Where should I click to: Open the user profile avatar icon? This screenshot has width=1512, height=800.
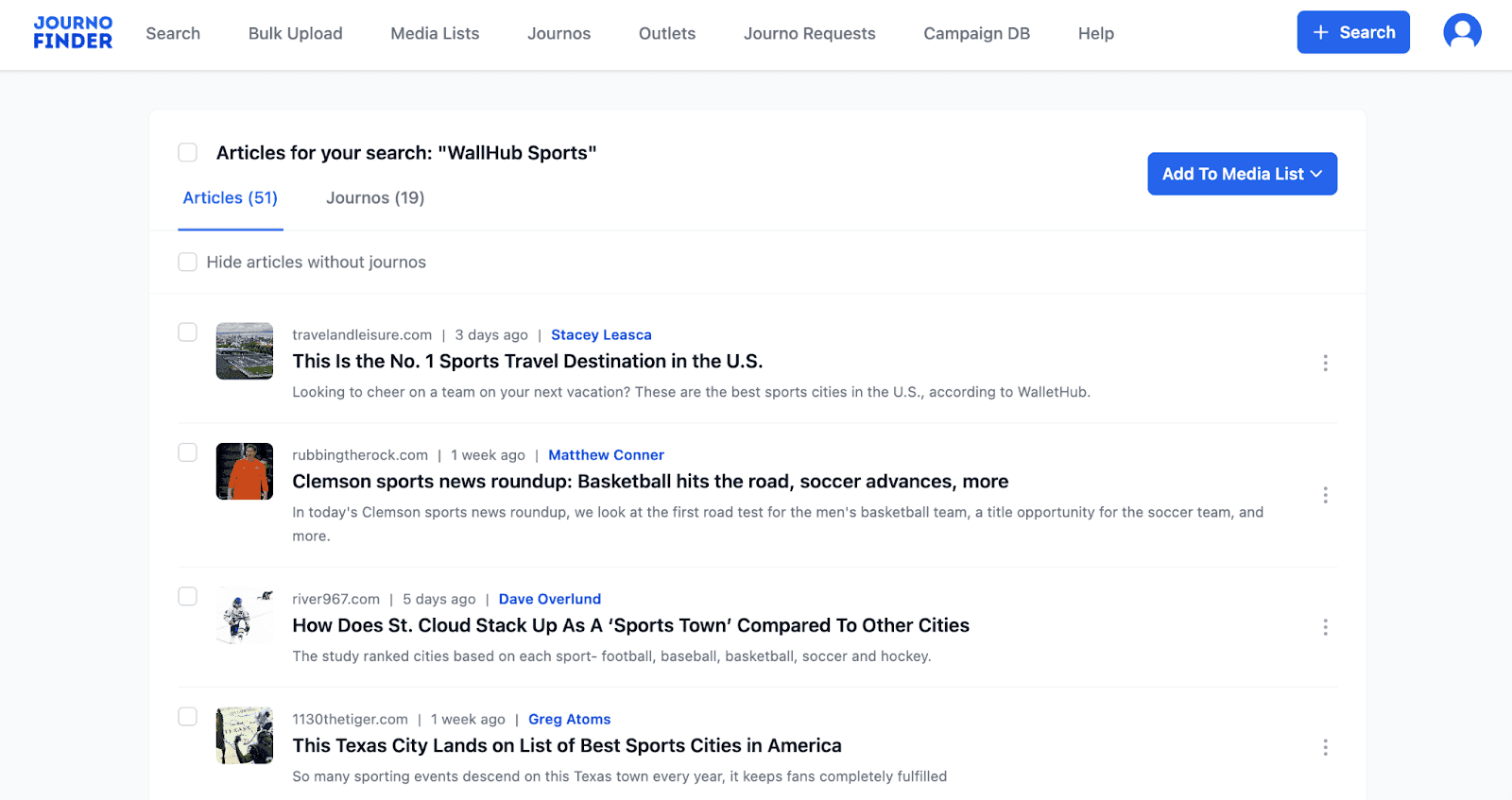coord(1461,33)
